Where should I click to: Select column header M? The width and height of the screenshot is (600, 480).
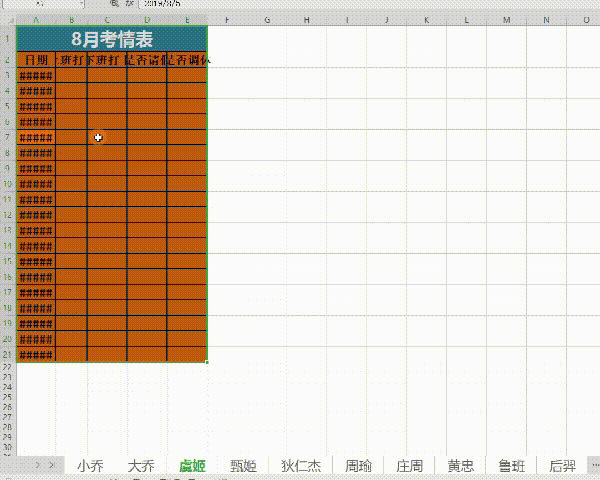507,20
